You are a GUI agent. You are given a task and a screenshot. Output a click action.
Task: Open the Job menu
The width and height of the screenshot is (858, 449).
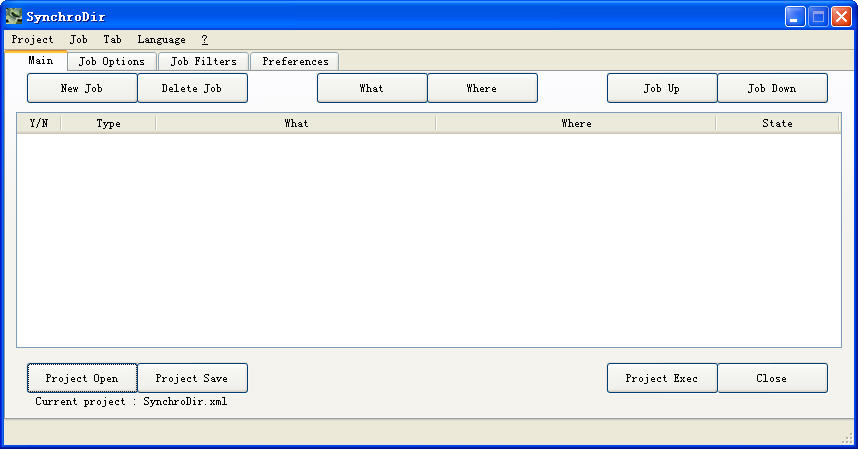coord(78,39)
